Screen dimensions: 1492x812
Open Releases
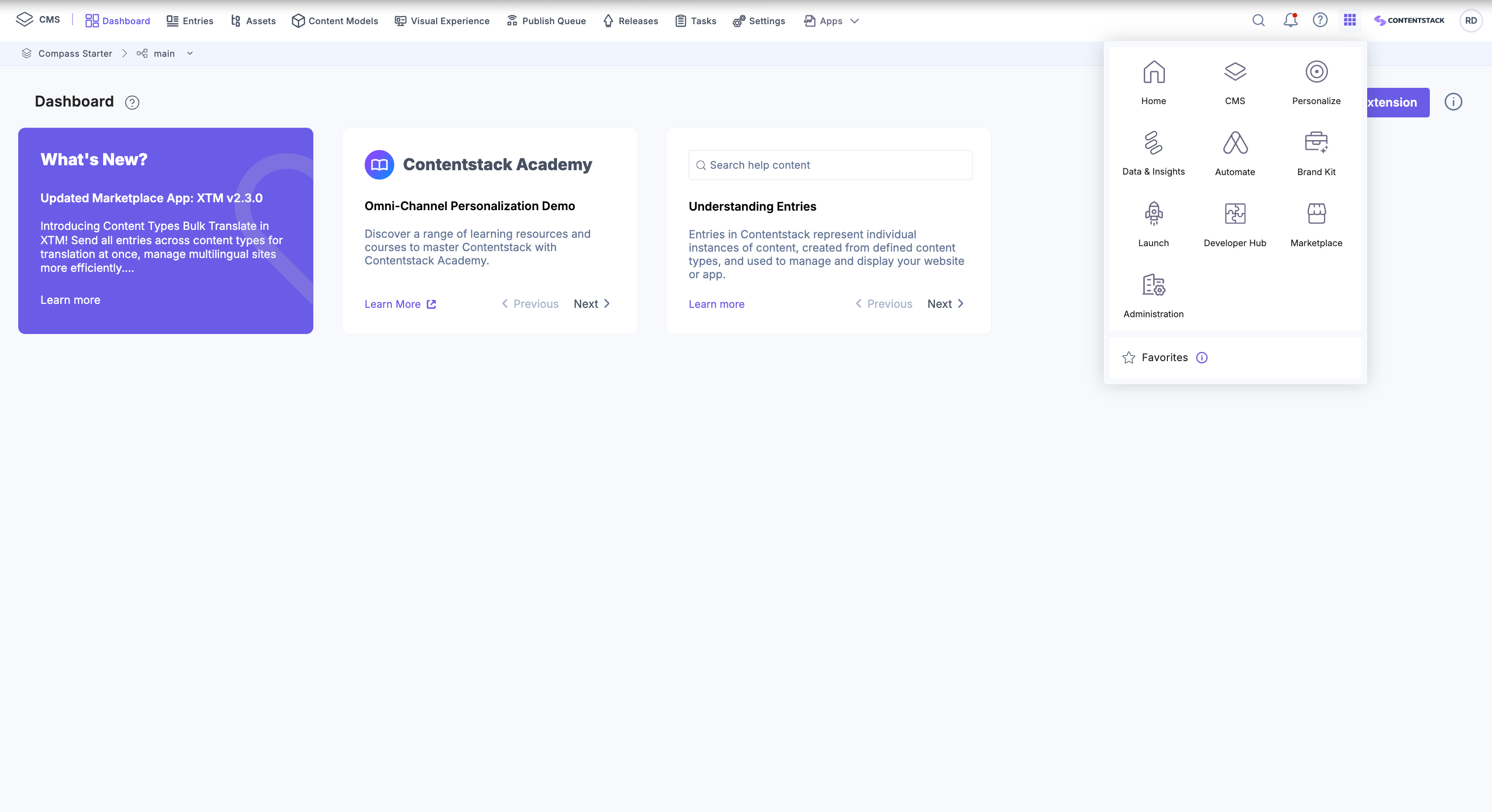[x=630, y=21]
